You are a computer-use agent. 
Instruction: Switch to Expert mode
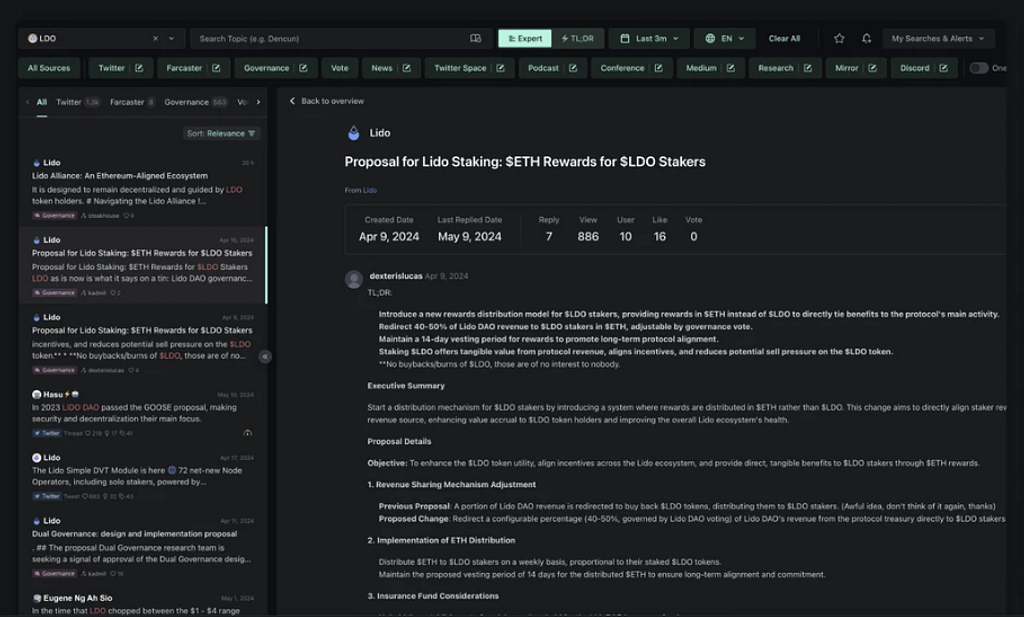pos(525,39)
